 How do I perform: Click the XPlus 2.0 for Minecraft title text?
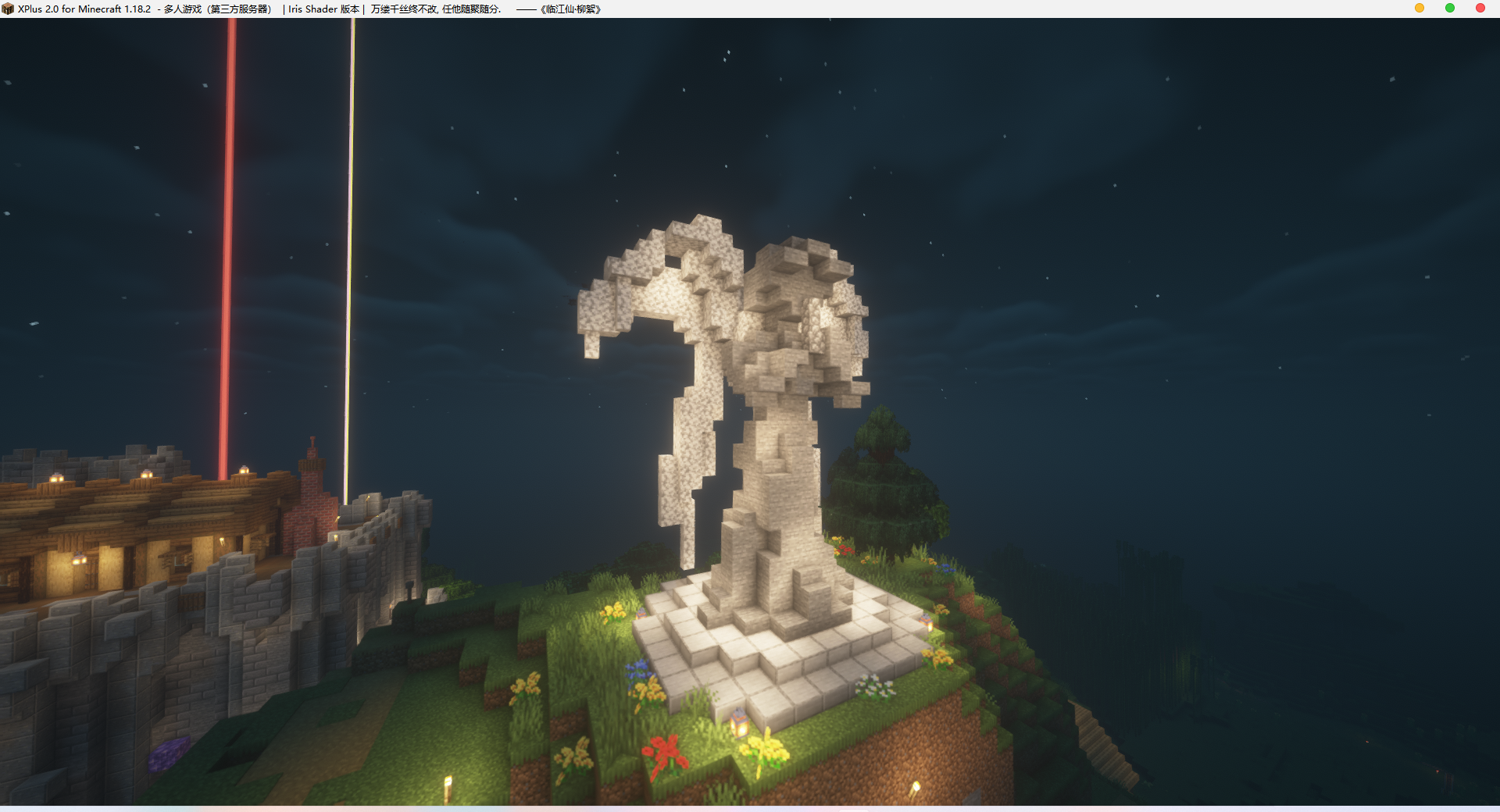click(84, 9)
